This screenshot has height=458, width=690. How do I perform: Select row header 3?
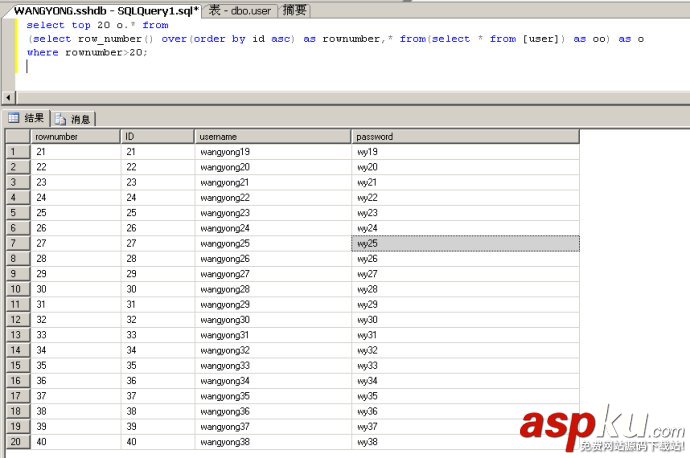[18, 182]
